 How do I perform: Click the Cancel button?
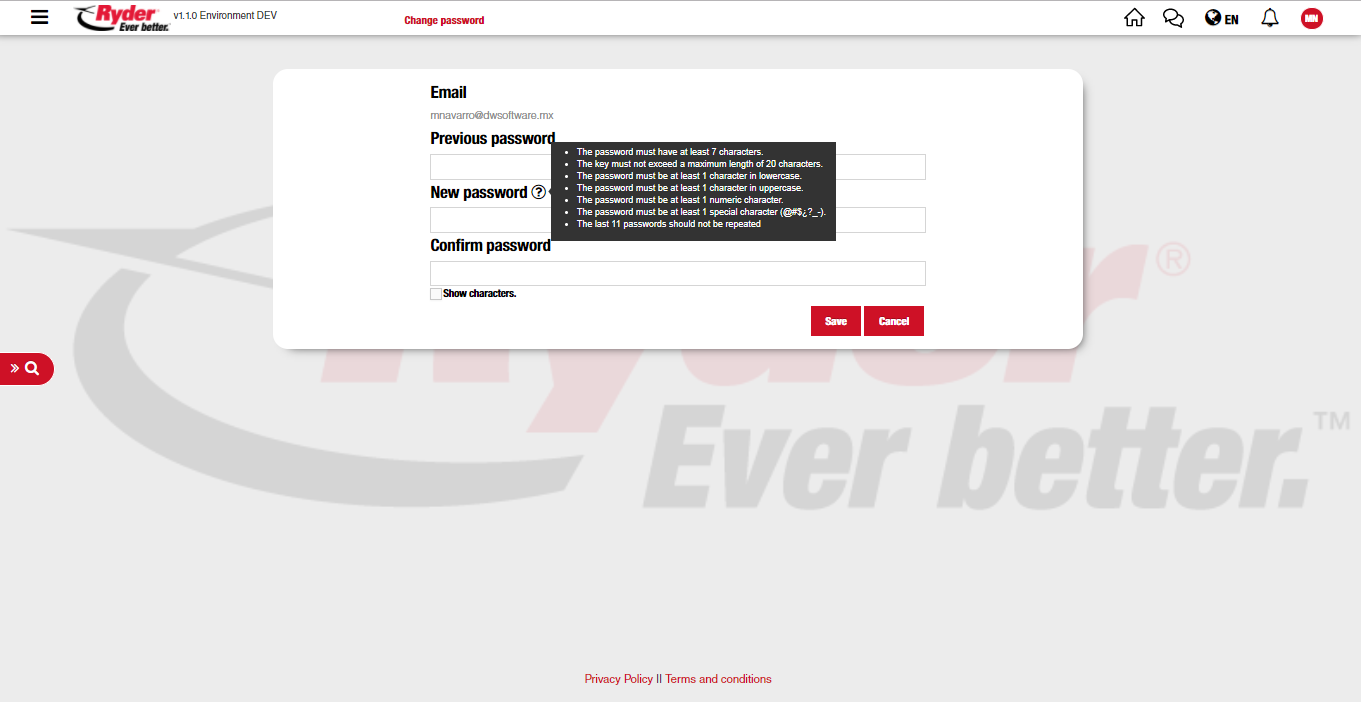coord(893,321)
